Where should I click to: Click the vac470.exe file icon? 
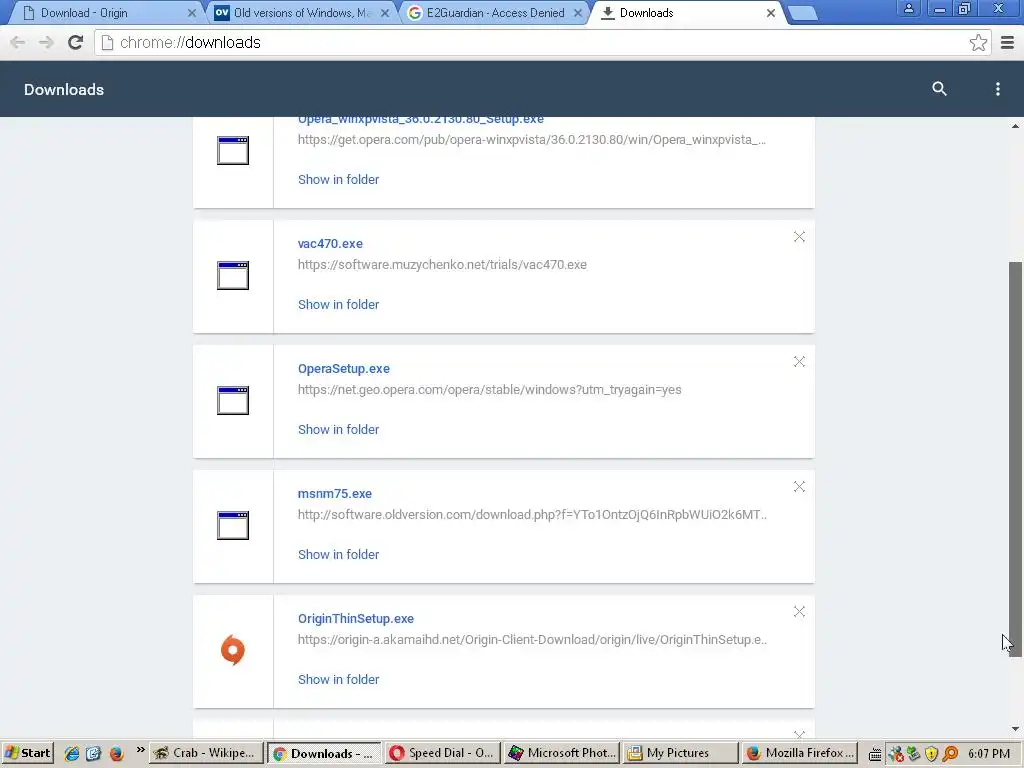(233, 276)
